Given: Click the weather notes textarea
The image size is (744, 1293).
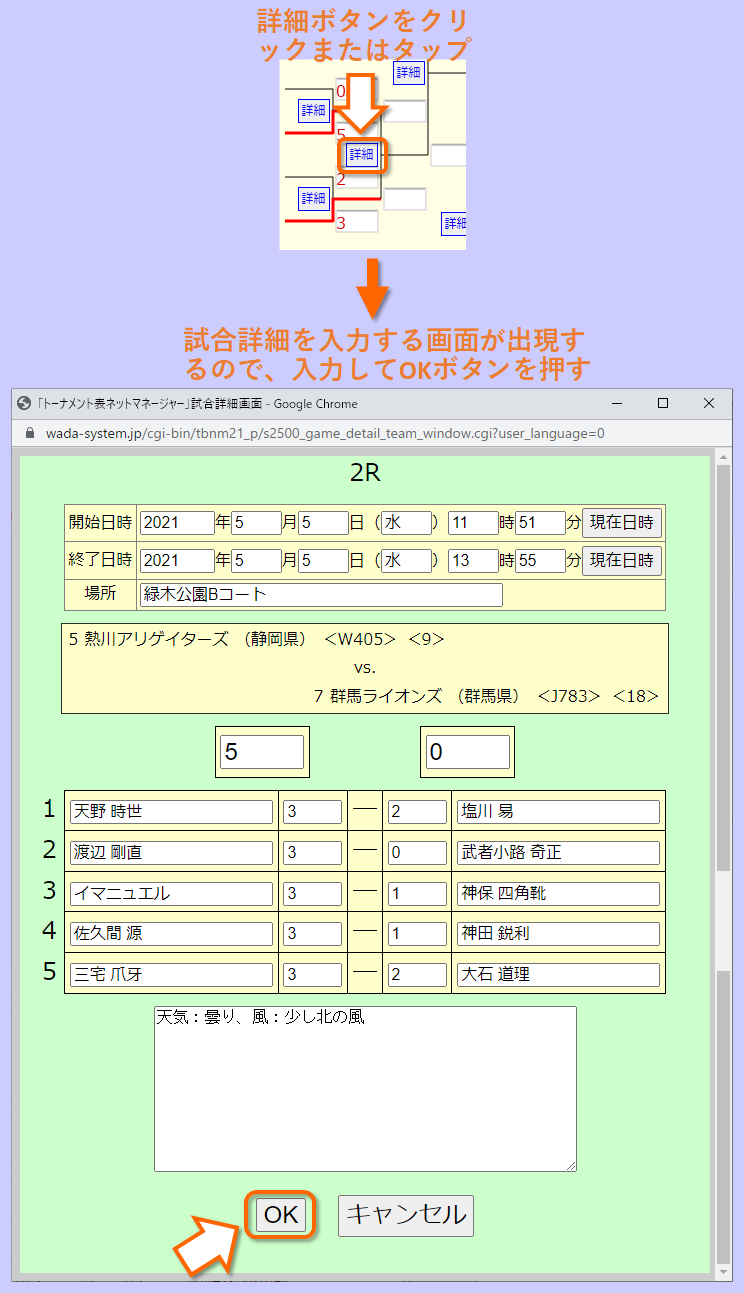Looking at the screenshot, I should tap(365, 1088).
